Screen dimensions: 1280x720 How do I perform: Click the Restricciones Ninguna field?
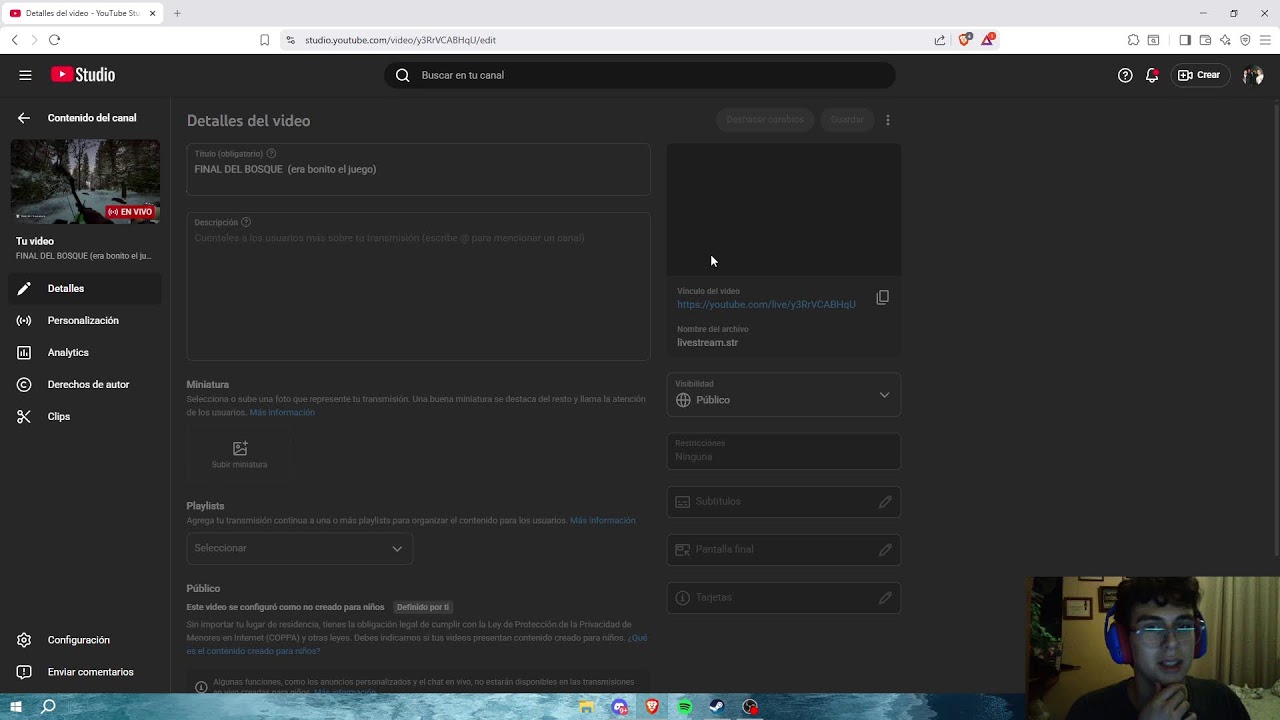click(783, 451)
